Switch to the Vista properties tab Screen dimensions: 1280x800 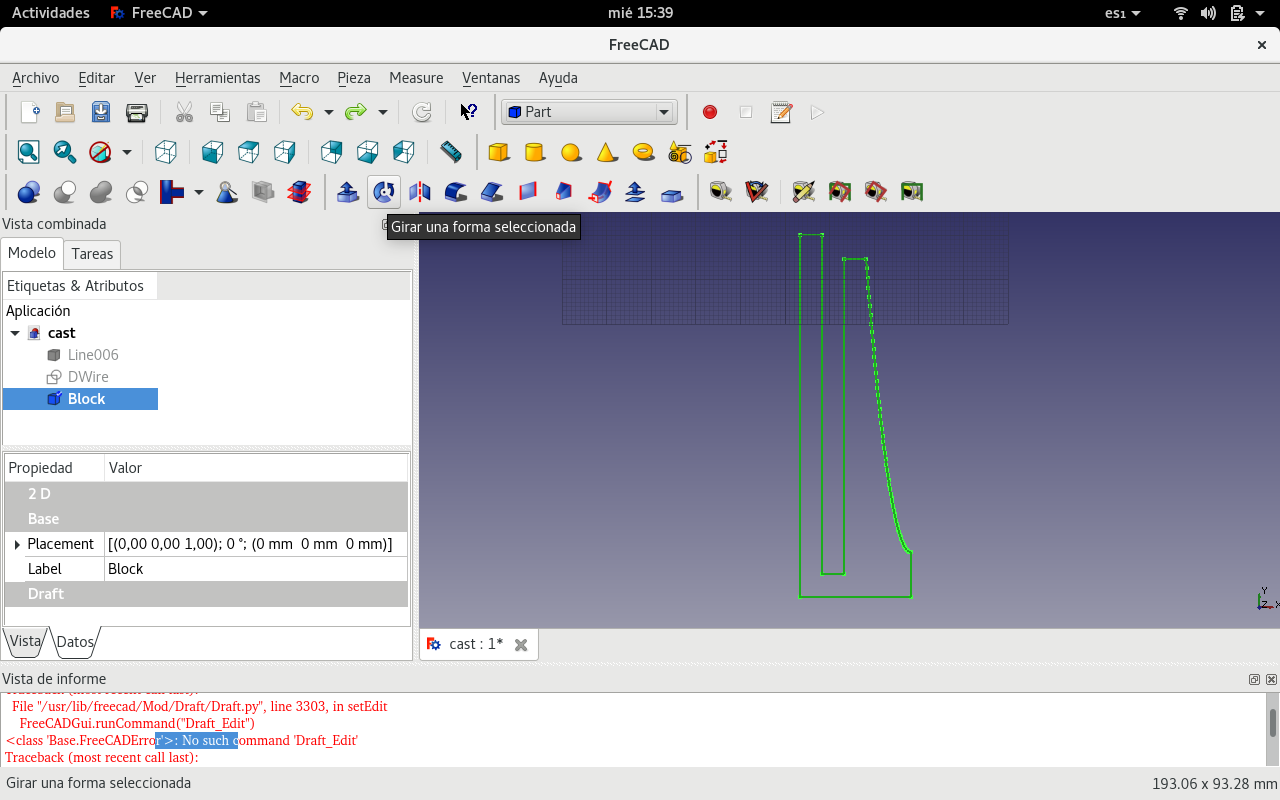point(25,641)
